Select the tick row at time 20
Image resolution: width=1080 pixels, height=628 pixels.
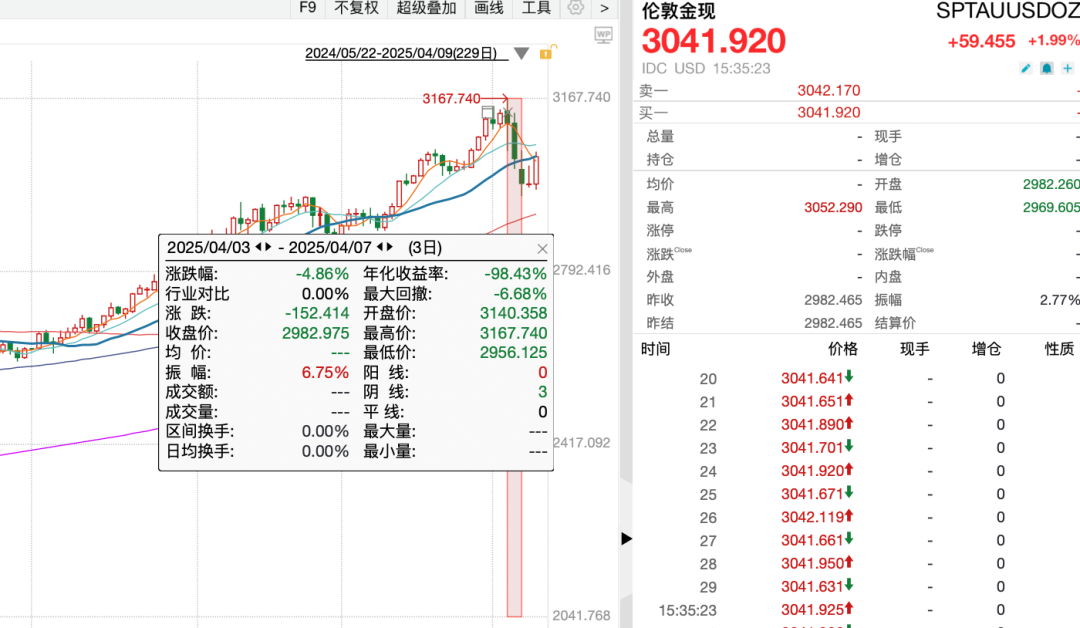pos(856,378)
